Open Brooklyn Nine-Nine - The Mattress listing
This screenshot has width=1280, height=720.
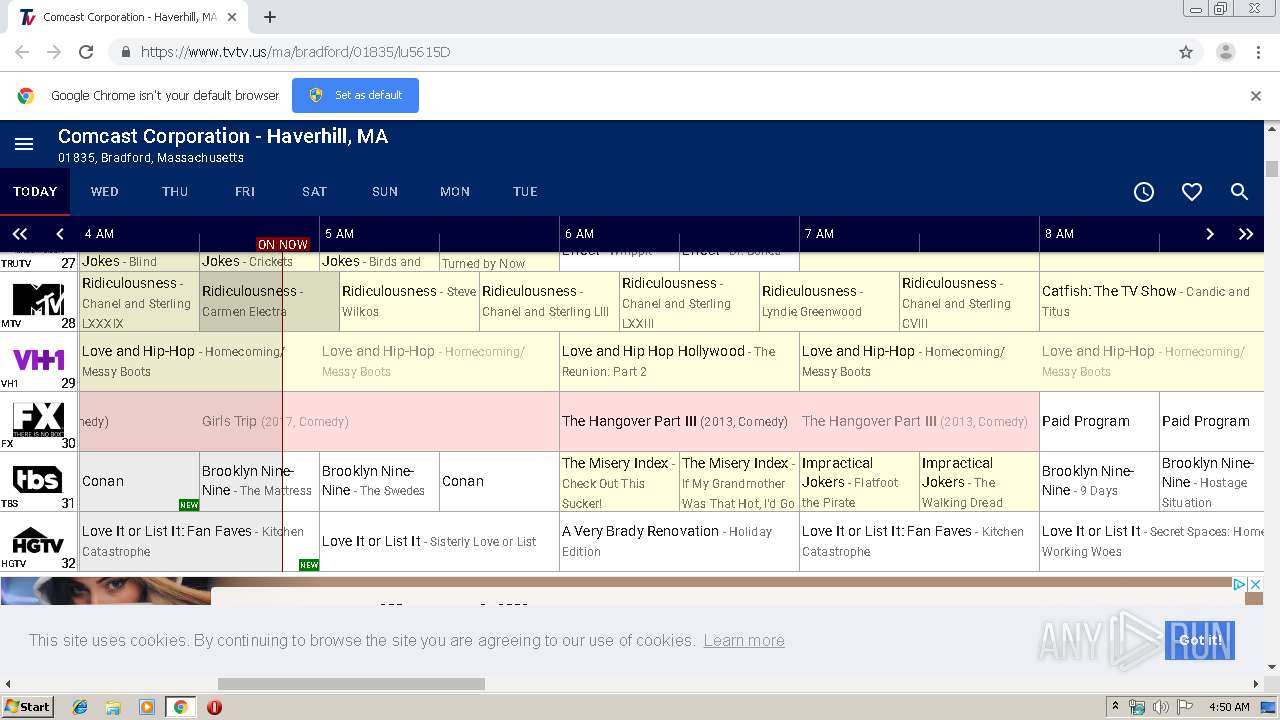259,481
